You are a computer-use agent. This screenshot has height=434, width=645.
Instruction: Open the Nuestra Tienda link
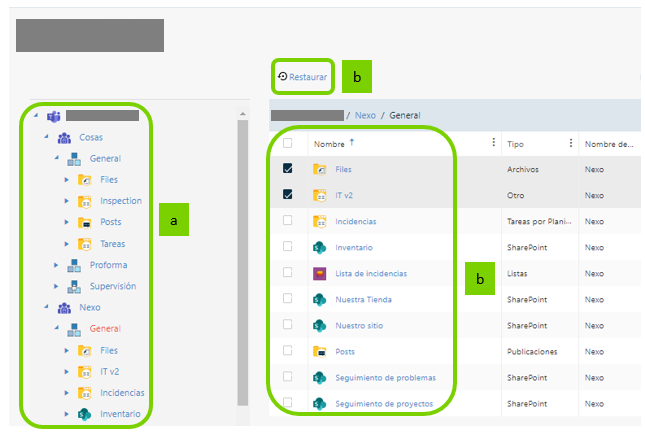pos(364,299)
